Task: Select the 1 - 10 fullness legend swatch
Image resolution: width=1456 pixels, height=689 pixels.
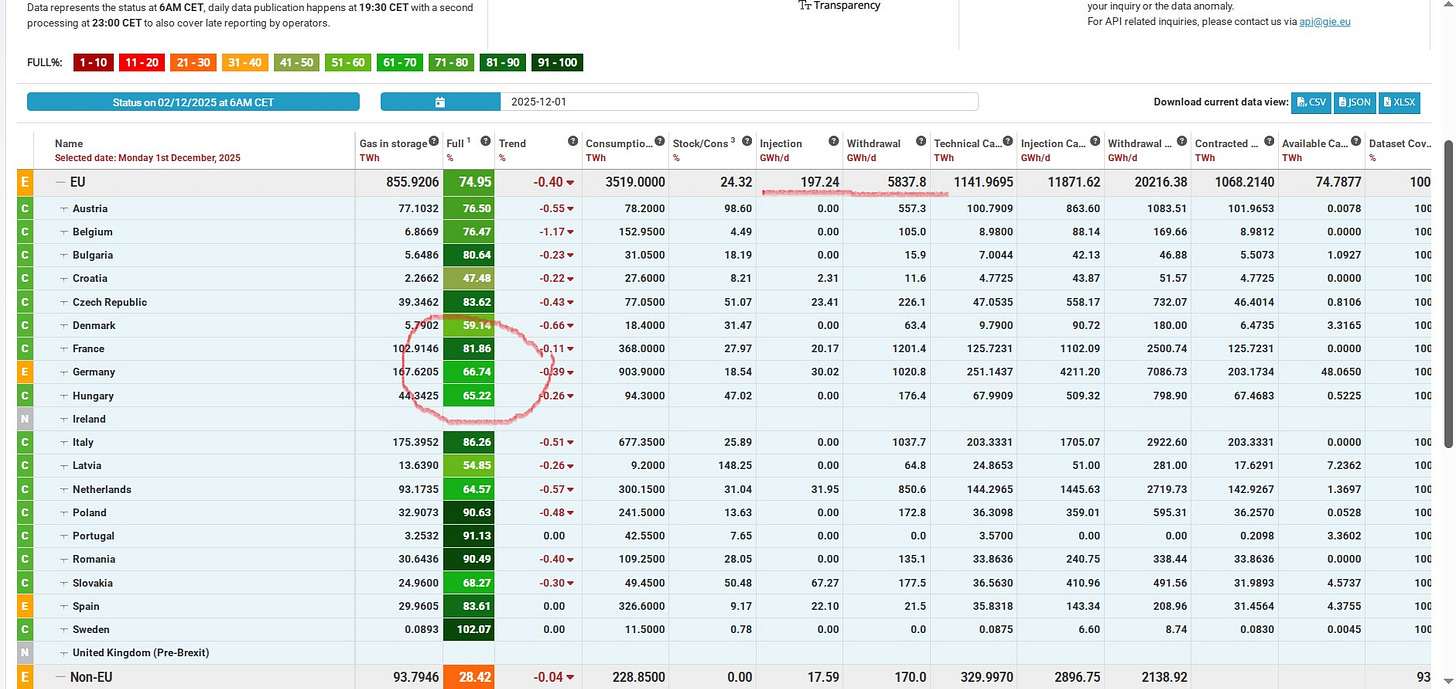Action: [x=94, y=62]
